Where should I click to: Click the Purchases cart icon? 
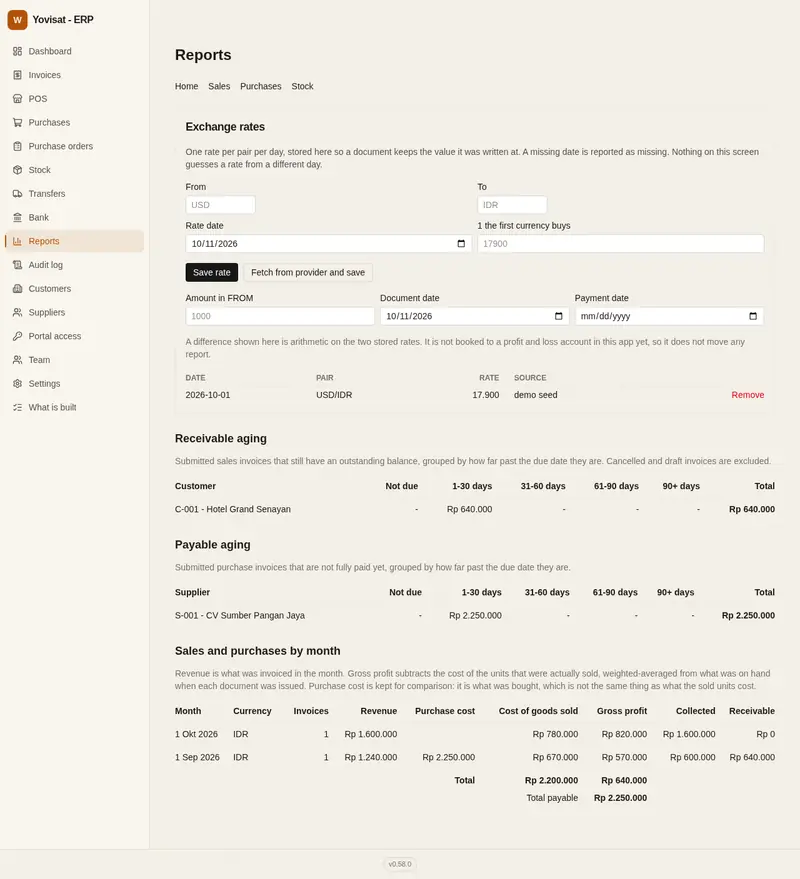pyautogui.click(x=17, y=122)
